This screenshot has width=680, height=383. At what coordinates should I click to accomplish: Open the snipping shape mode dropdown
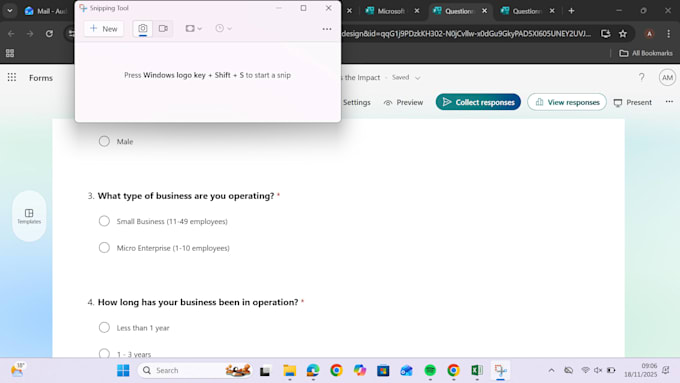pos(193,29)
